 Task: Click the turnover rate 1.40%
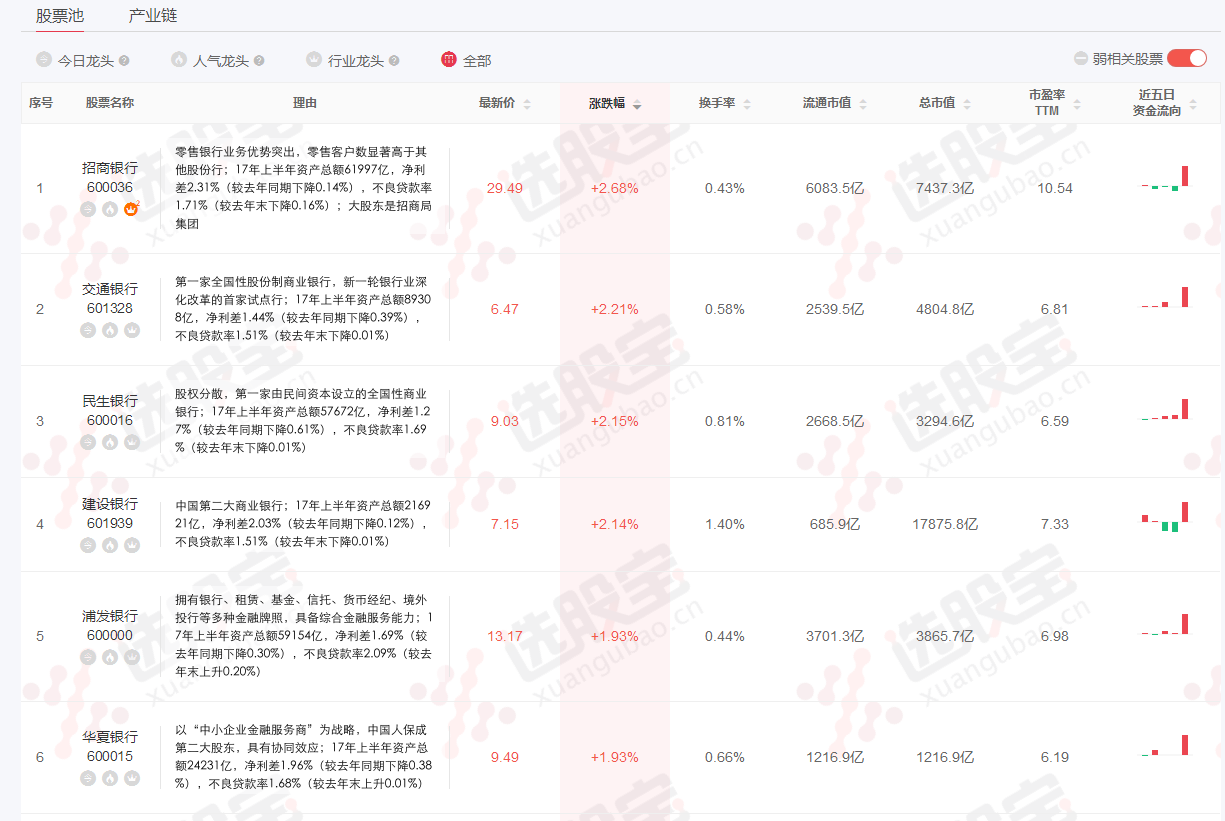(724, 524)
